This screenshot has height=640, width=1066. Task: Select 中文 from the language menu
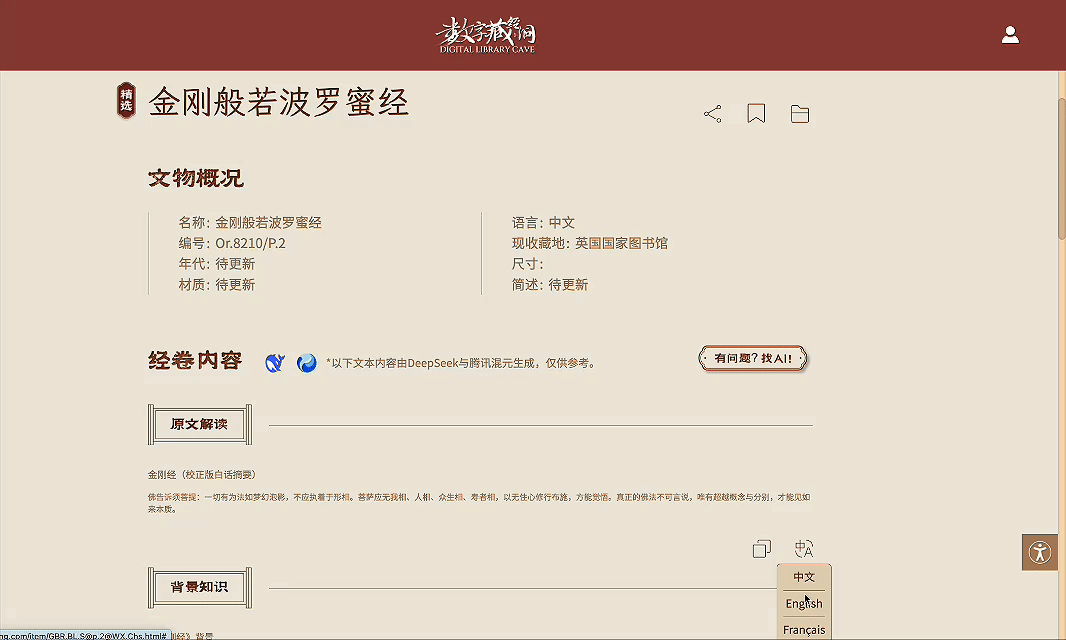click(804, 577)
